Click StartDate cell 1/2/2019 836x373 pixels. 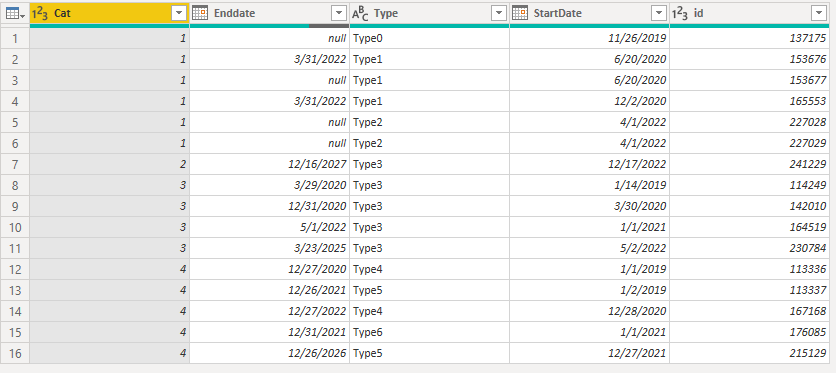[x=589, y=290]
